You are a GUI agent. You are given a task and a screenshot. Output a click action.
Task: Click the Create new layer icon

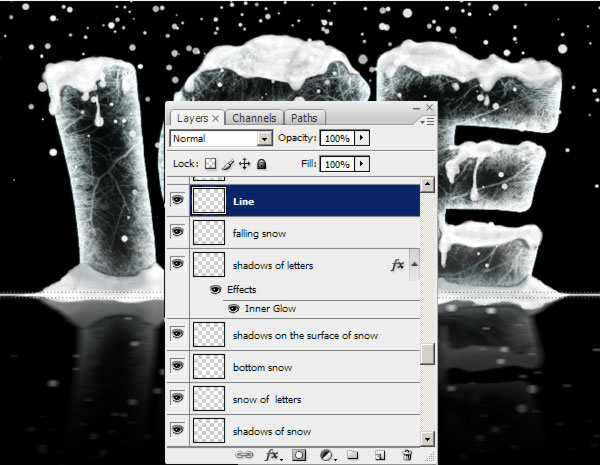[x=379, y=455]
